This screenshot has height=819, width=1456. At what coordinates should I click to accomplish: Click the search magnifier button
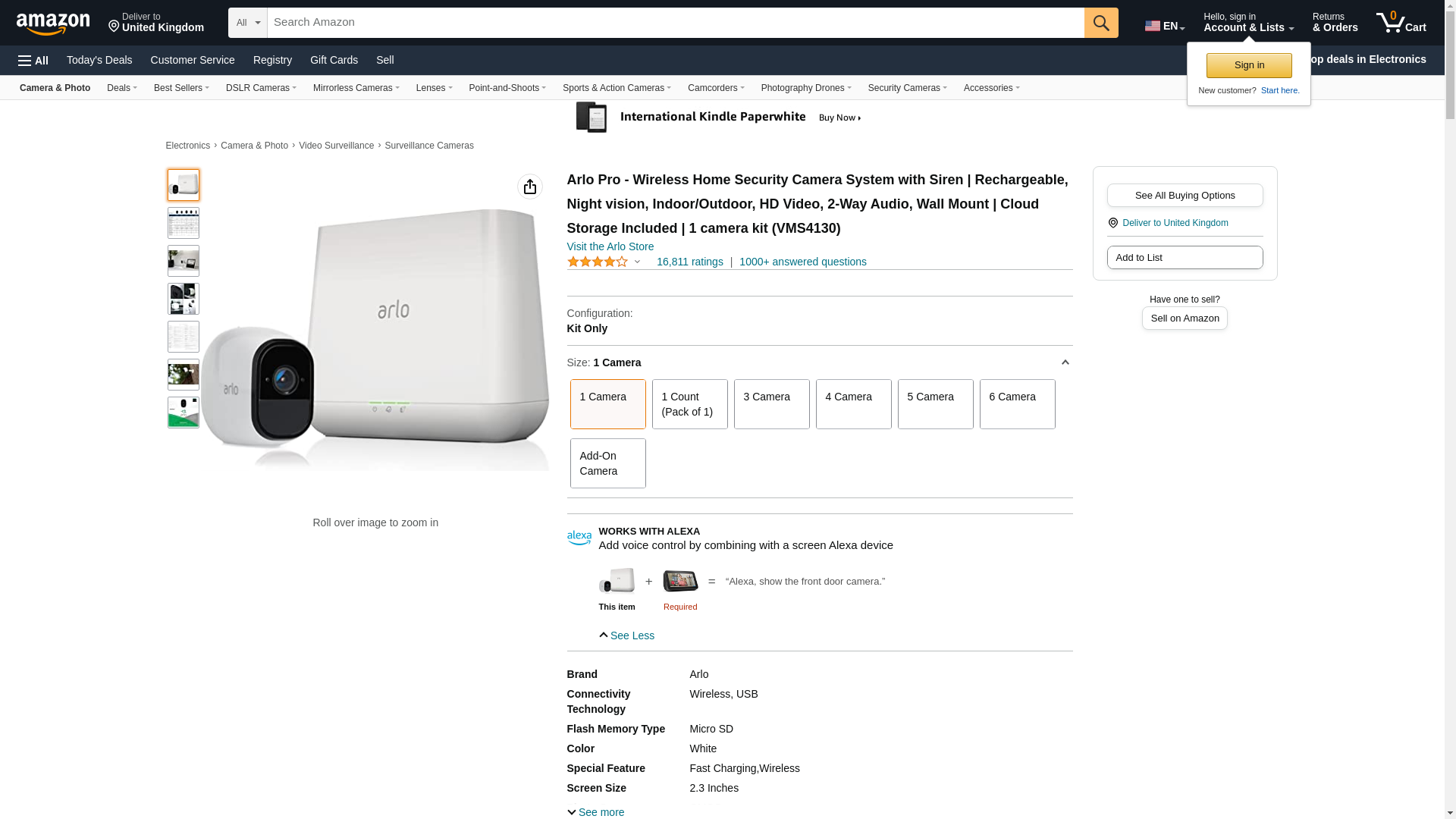1100,23
